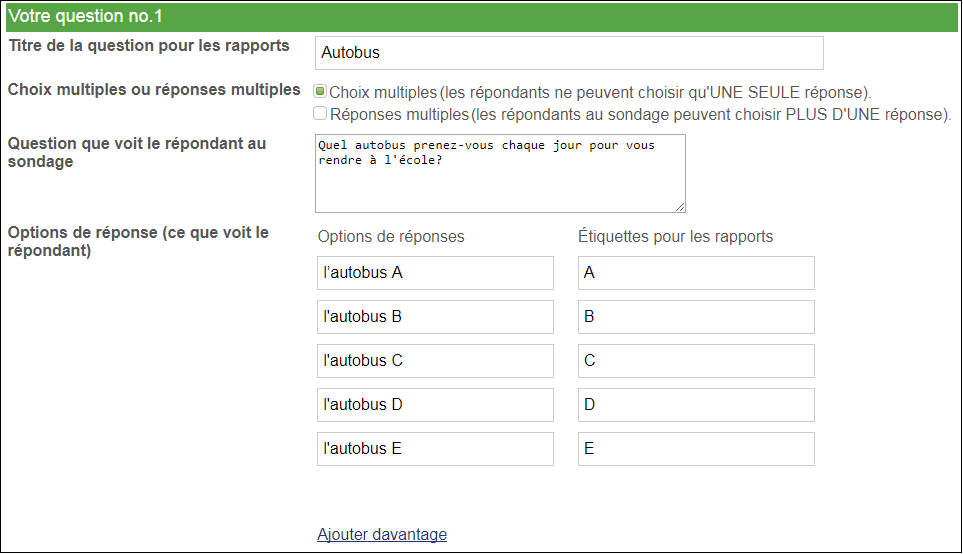Image resolution: width=963 pixels, height=554 pixels.
Task: Edit the l'autobus B response option field
Action: pyautogui.click(x=435, y=317)
